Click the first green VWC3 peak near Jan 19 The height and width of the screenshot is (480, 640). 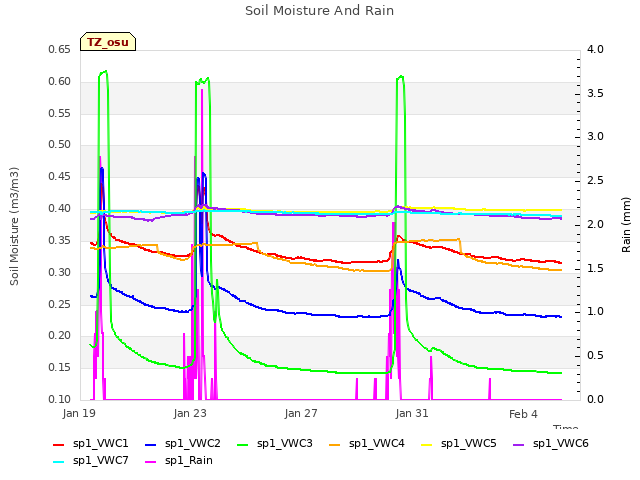[x=104, y=73]
